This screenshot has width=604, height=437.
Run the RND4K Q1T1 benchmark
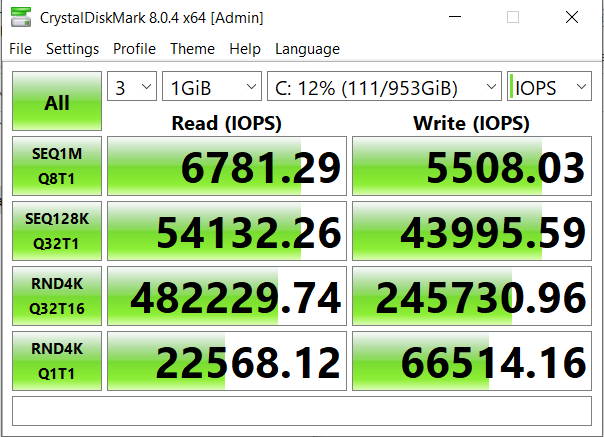point(57,362)
